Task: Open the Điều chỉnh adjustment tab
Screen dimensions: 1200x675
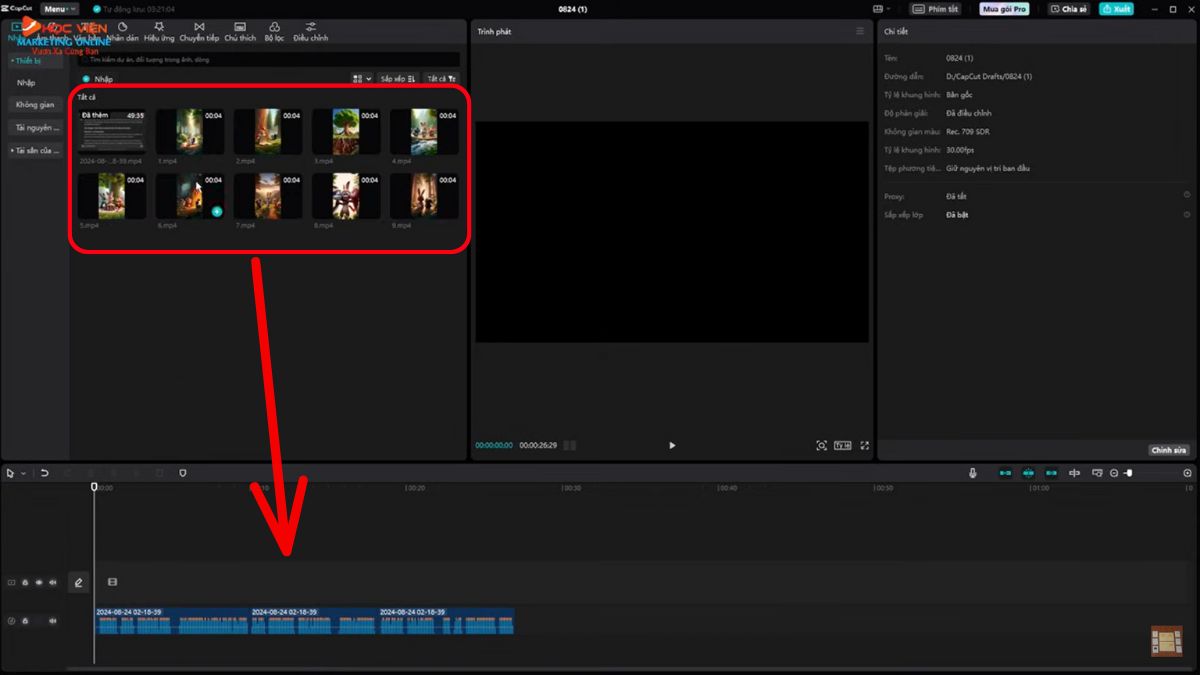Action: click(310, 31)
